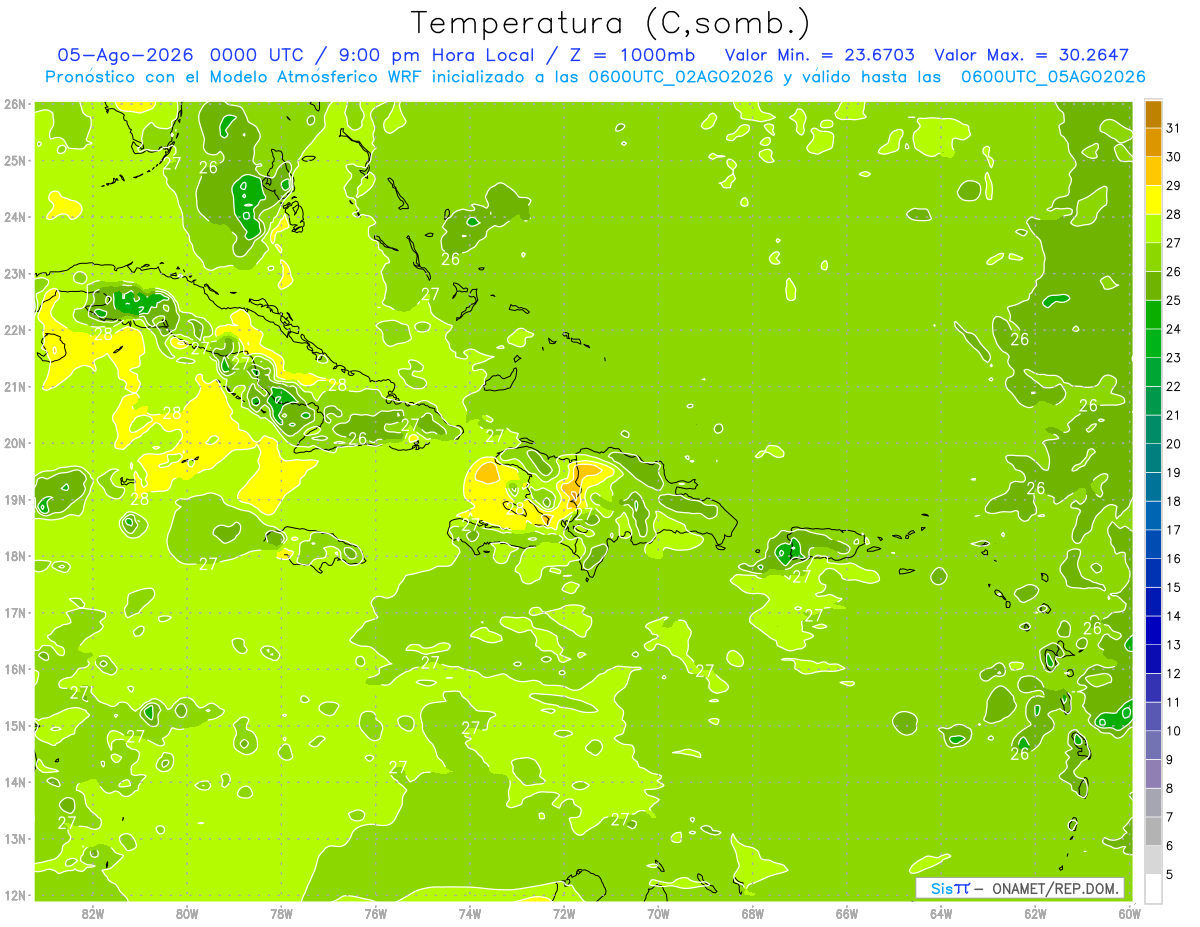
Task: Click the valid-until time '0600UTC_05AGO2026'
Action: pyautogui.click(x=1053, y=77)
